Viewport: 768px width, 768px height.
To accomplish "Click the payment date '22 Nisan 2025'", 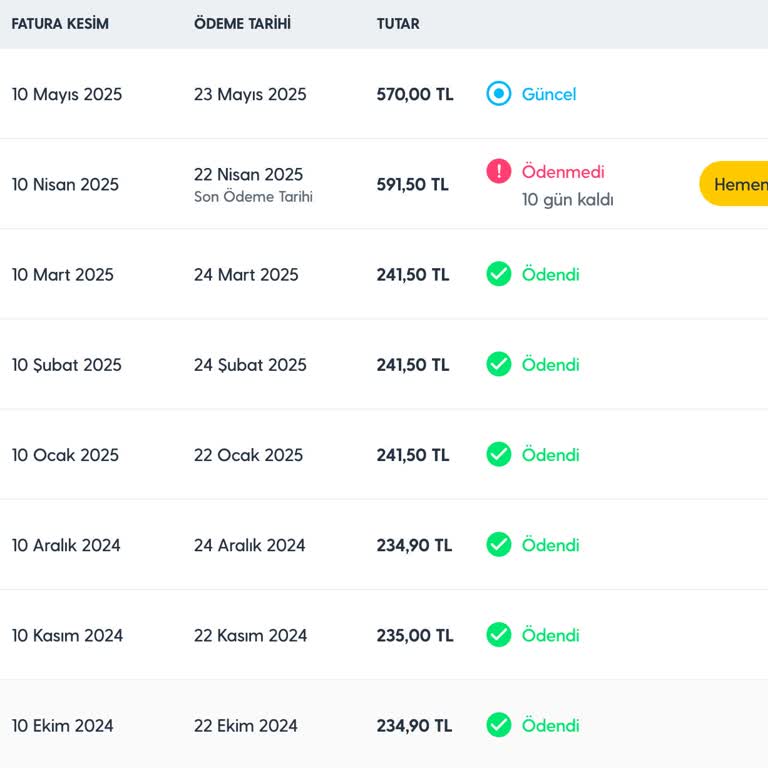I will (x=248, y=174).
